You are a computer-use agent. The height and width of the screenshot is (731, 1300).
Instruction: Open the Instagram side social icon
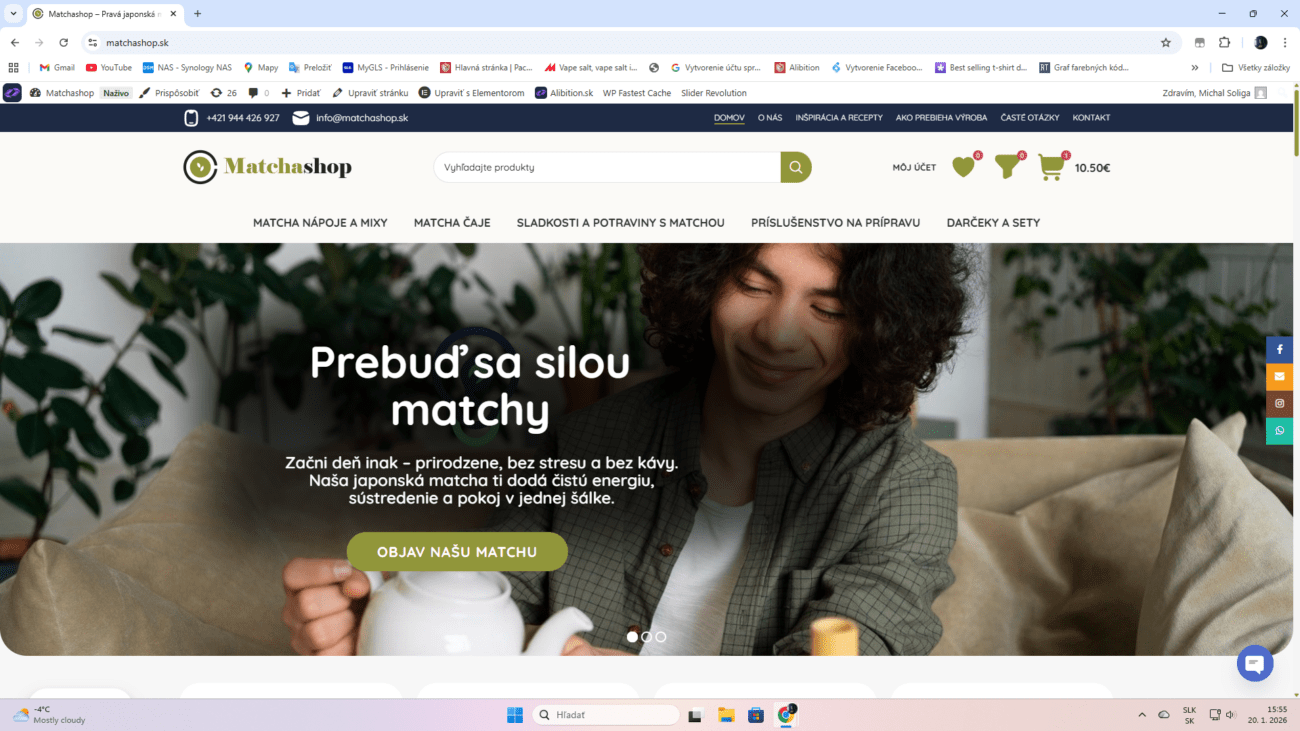click(1279, 404)
